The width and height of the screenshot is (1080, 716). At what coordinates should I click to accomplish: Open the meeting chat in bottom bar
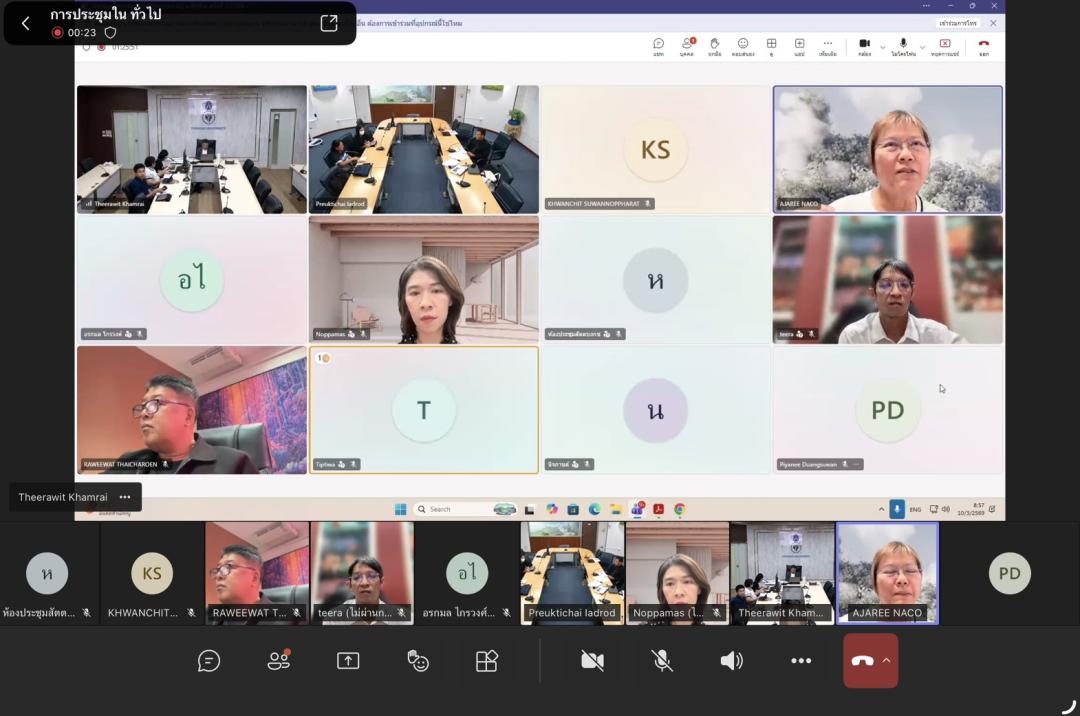(x=209, y=661)
